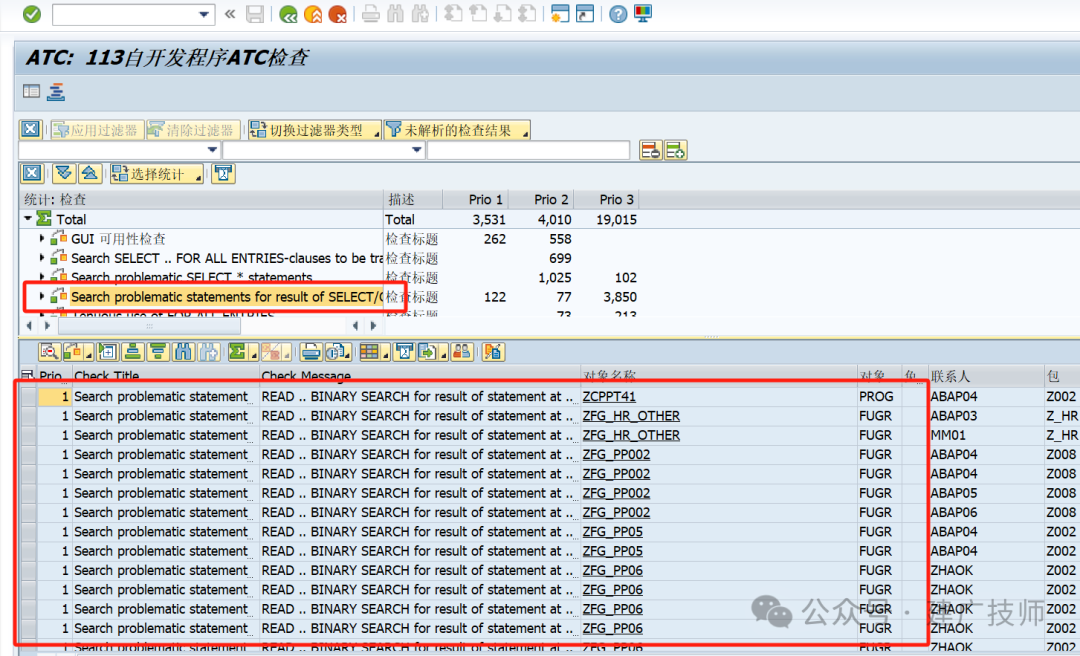1080x656 pixels.
Task: Click the green checkmark Enter icon
Action: point(32,14)
